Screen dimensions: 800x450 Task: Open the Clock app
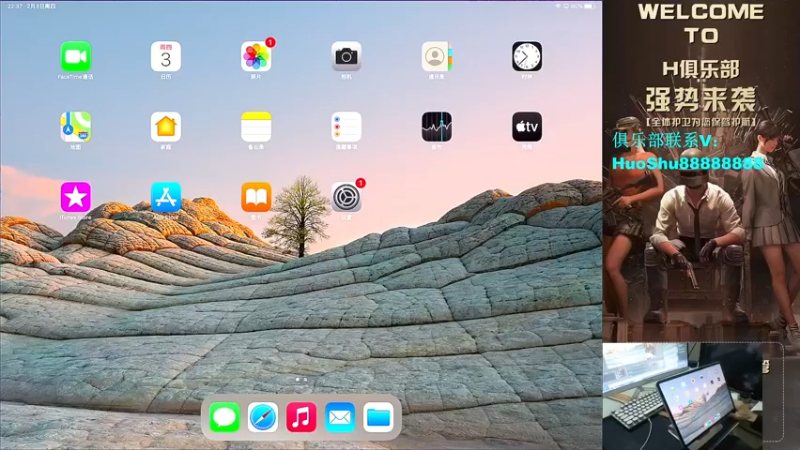click(x=527, y=56)
